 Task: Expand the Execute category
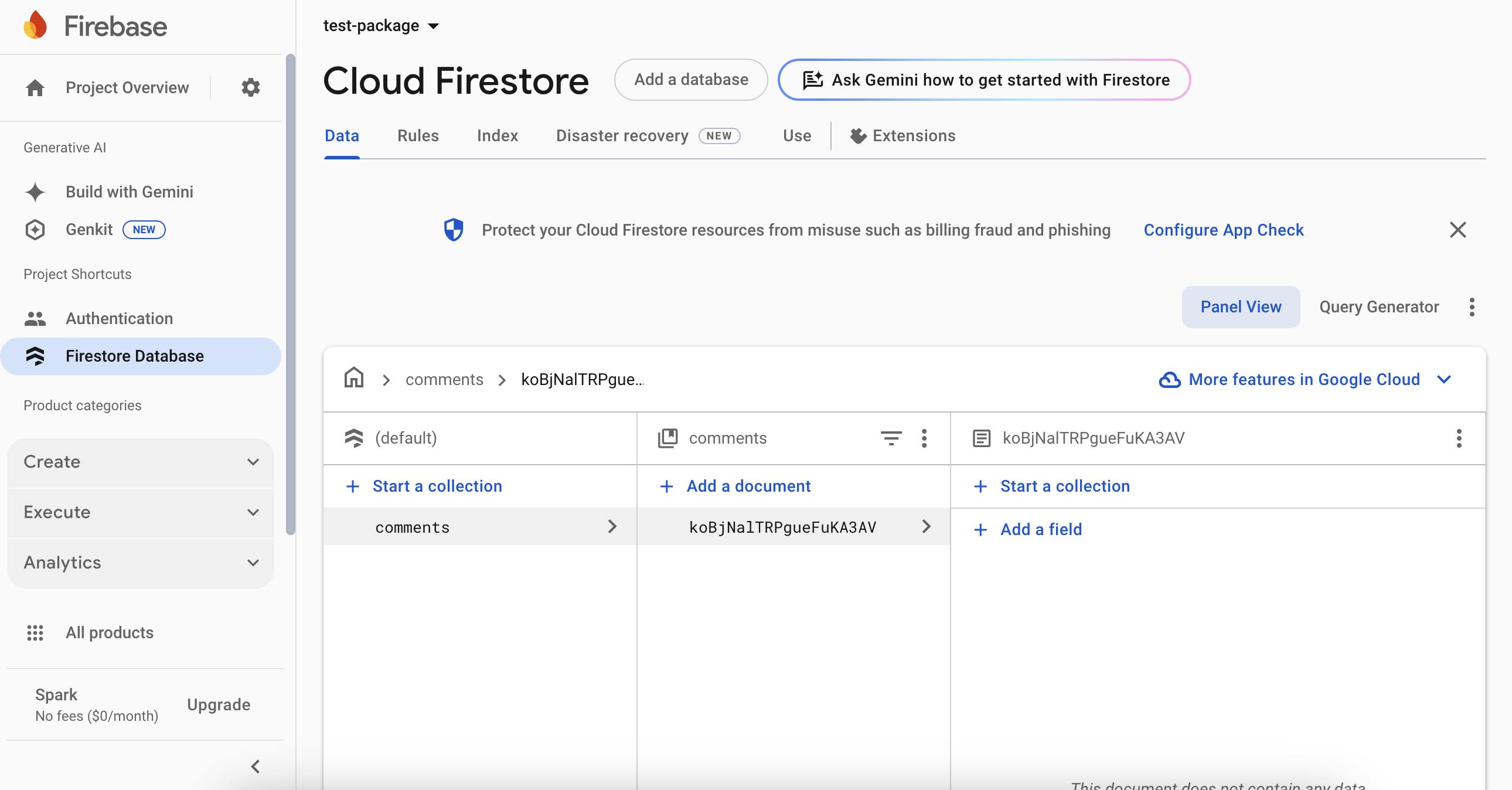pyautogui.click(x=141, y=512)
